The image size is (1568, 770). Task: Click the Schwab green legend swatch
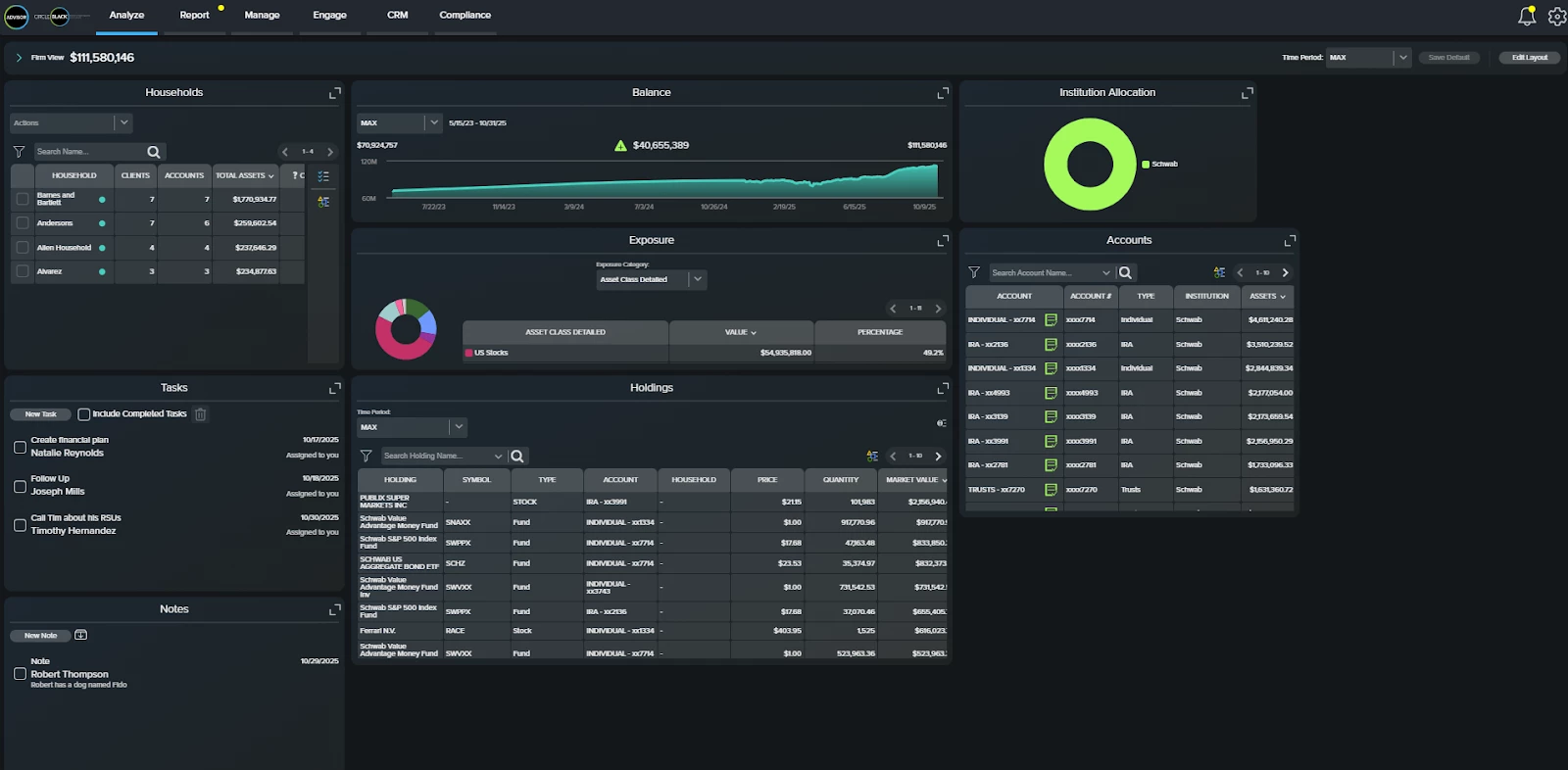pyautogui.click(x=1146, y=164)
